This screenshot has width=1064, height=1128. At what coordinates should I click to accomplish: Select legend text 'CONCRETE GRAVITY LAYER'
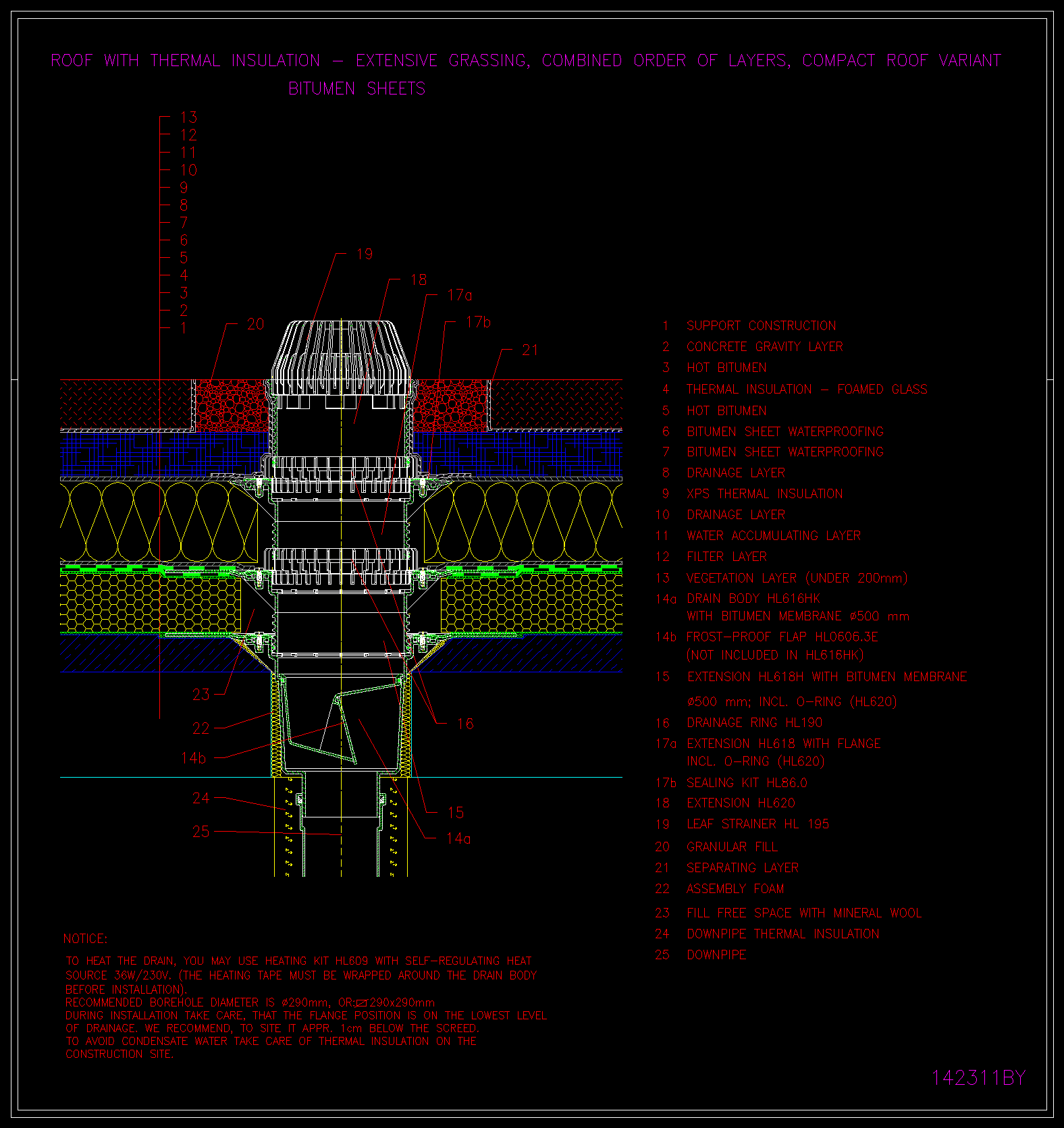[x=764, y=347]
